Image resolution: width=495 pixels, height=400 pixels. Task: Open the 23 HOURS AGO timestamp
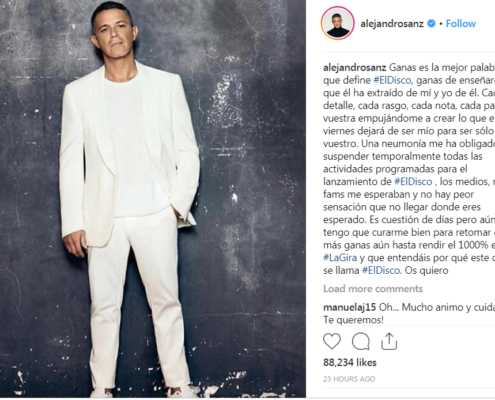349,379
